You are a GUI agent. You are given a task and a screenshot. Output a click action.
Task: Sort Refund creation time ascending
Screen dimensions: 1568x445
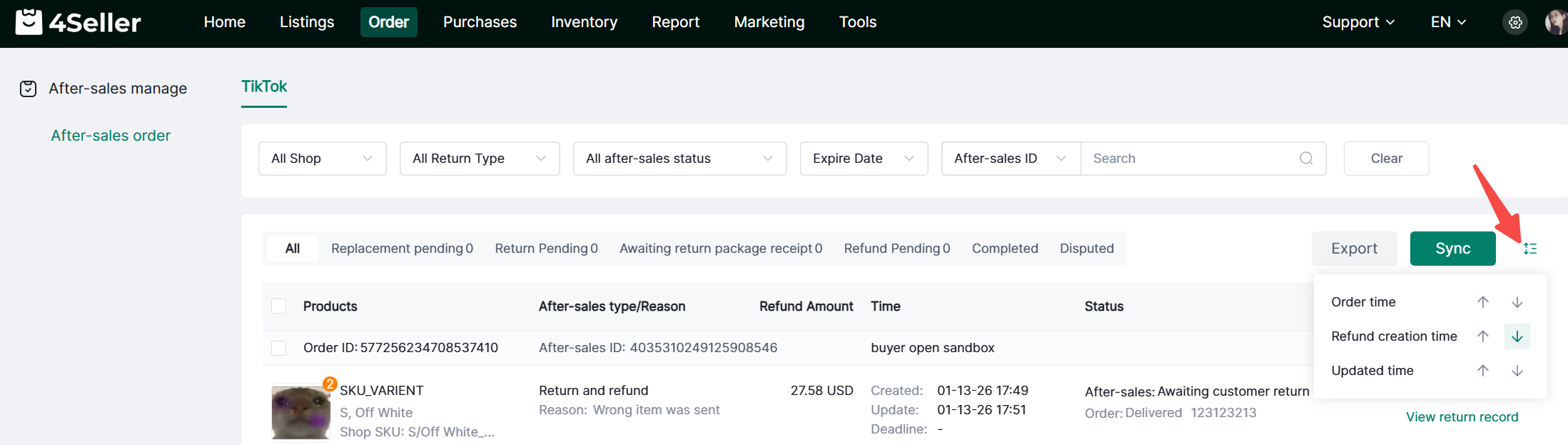(1482, 336)
